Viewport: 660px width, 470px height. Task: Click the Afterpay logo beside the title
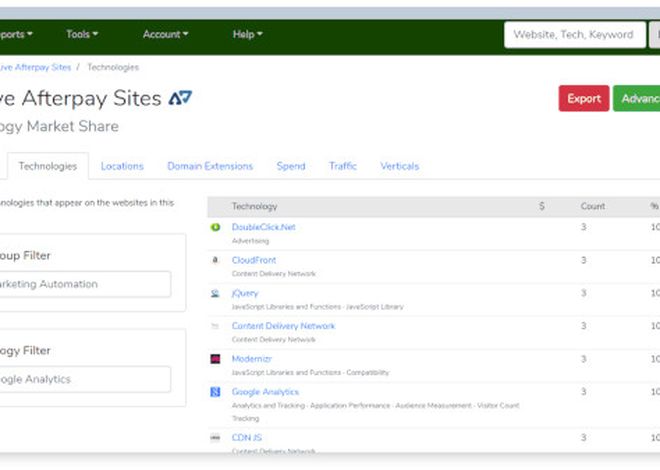180,98
